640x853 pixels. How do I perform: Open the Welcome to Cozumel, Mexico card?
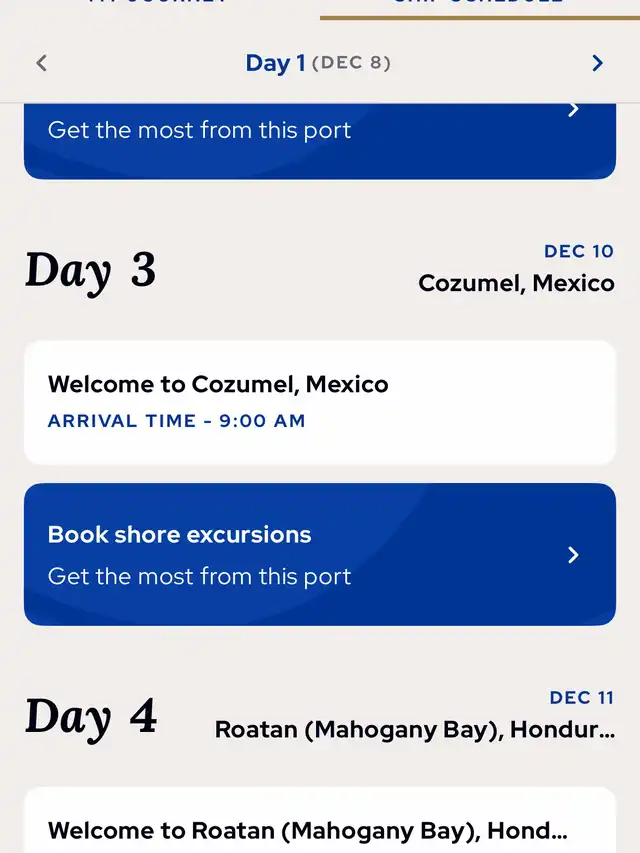[x=320, y=403]
